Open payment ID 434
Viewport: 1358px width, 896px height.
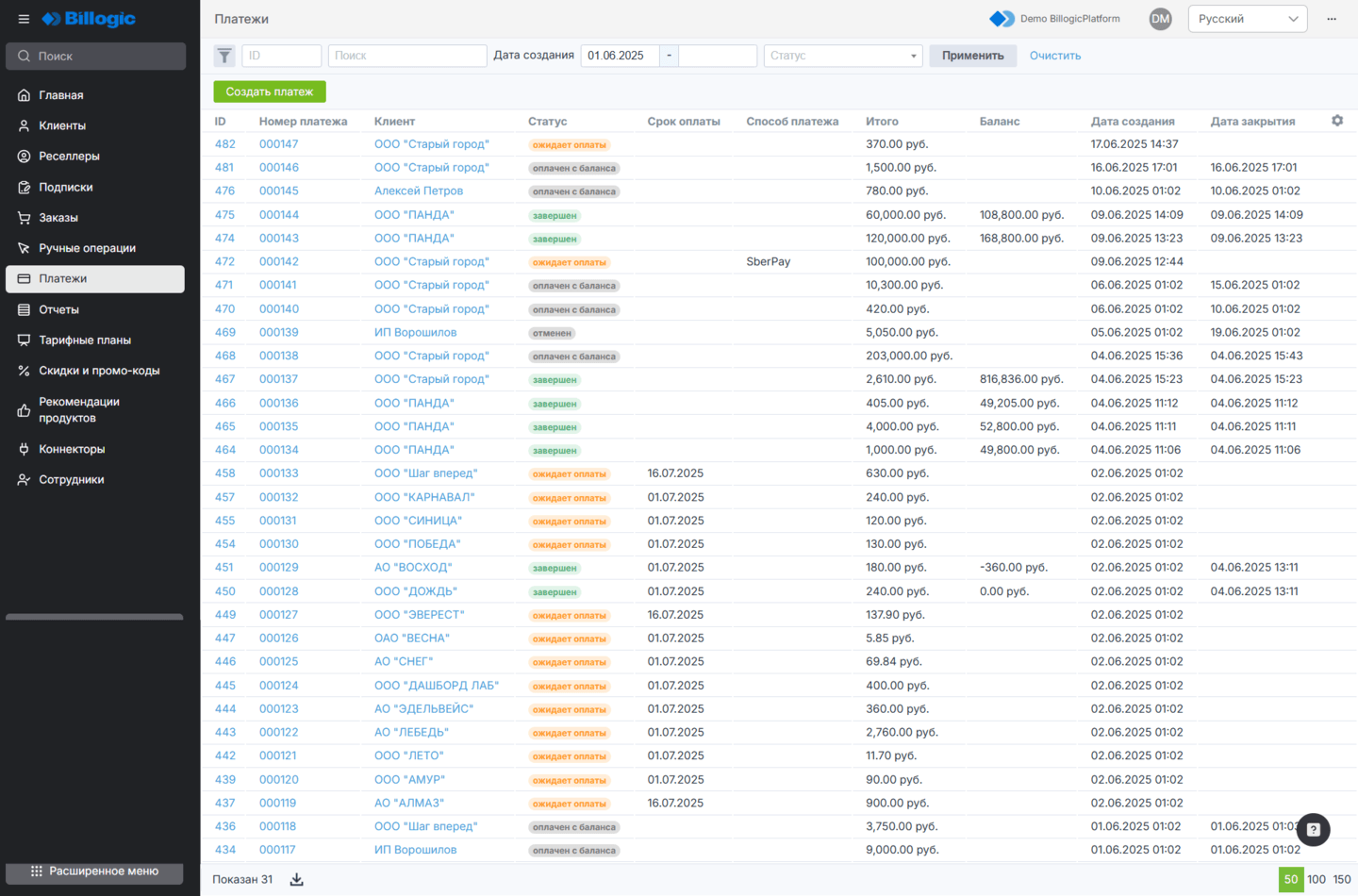point(224,850)
